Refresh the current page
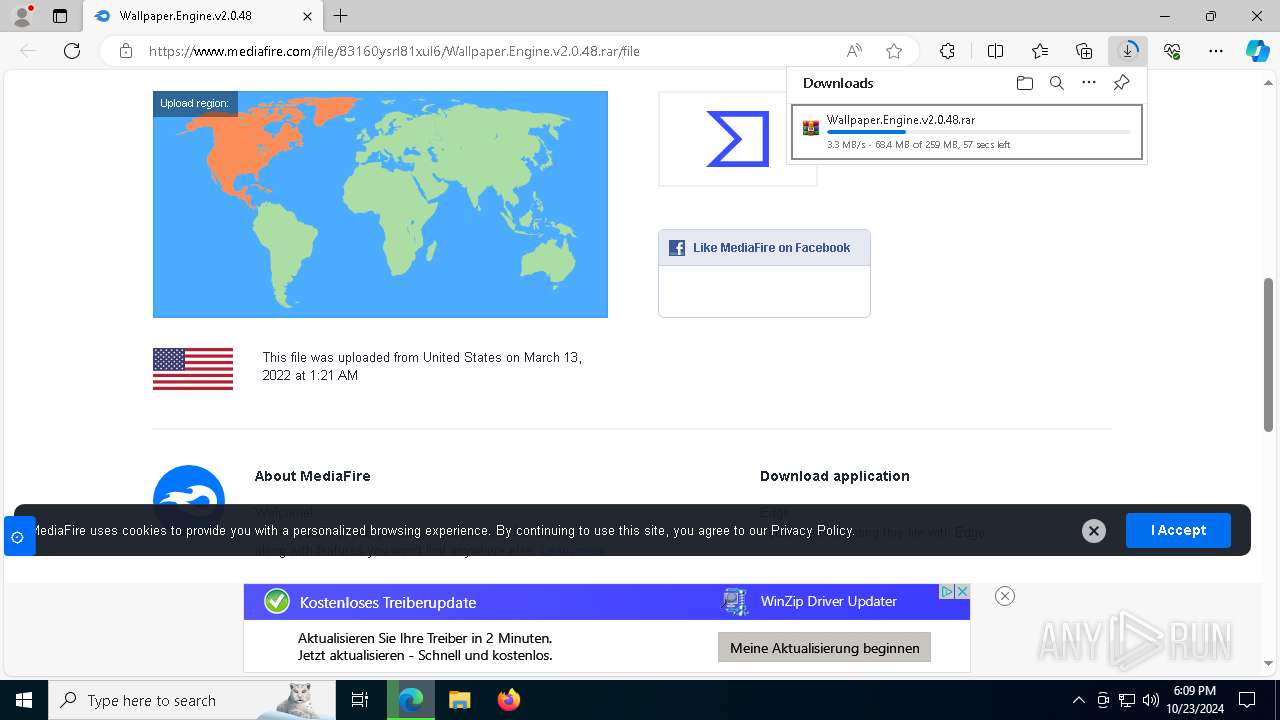Viewport: 1280px width, 720px height. tap(72, 51)
